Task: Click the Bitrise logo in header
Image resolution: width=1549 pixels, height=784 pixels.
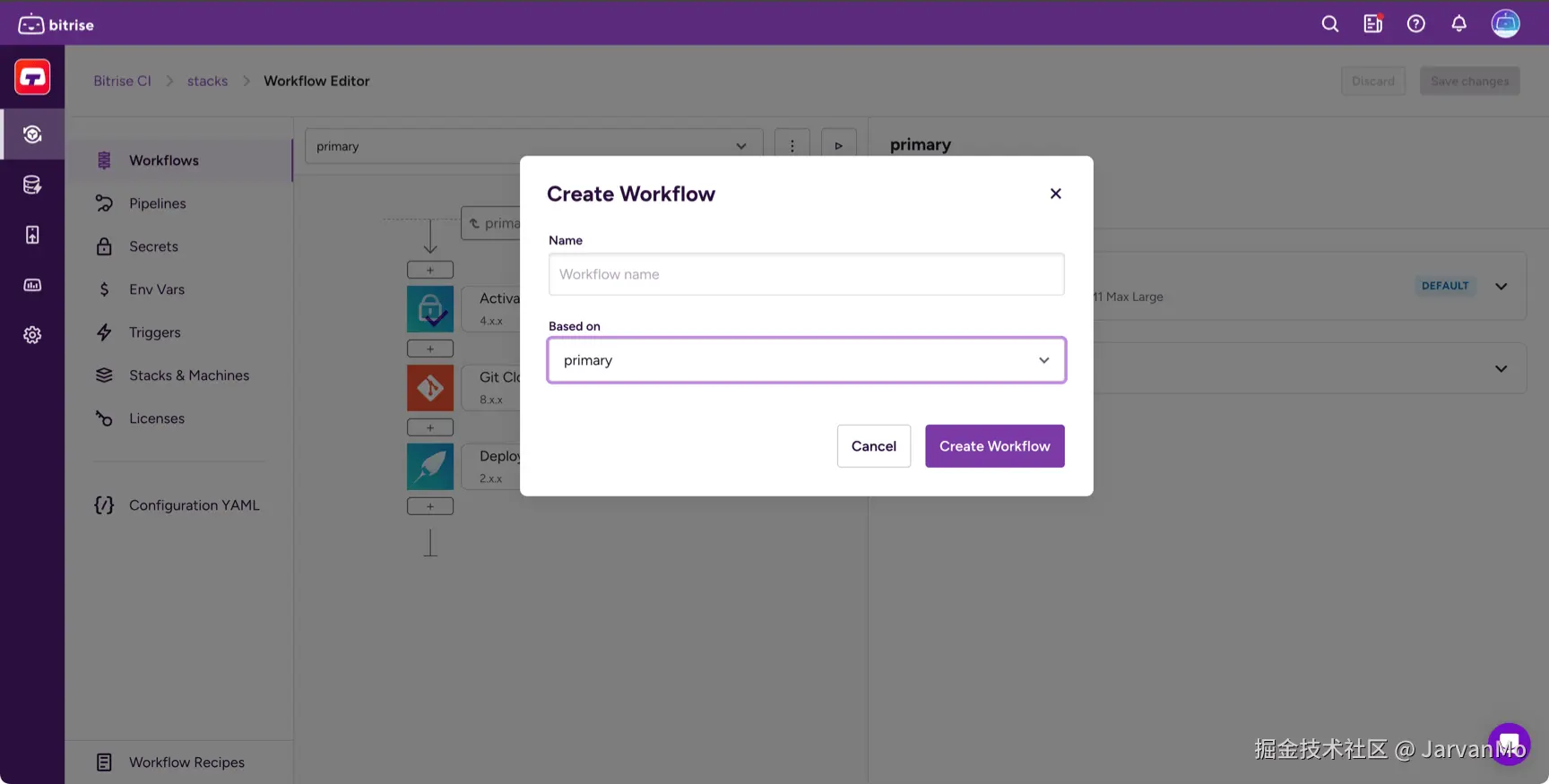Action: tap(56, 24)
